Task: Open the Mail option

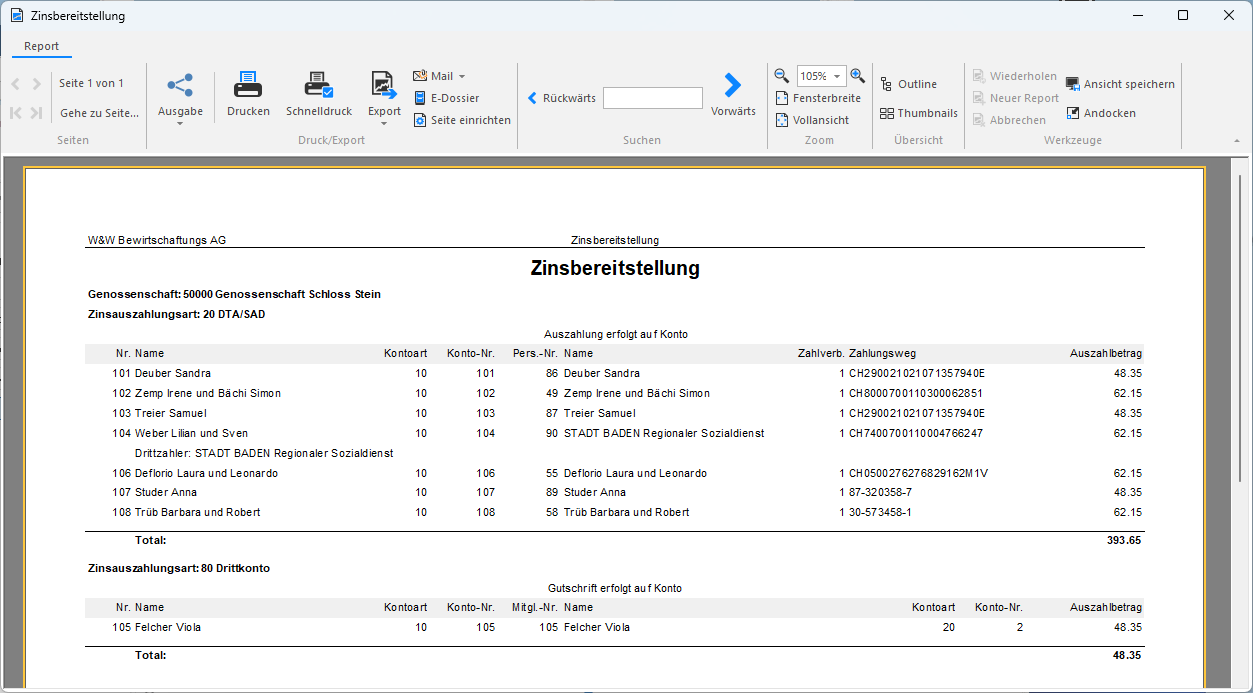Action: point(433,76)
